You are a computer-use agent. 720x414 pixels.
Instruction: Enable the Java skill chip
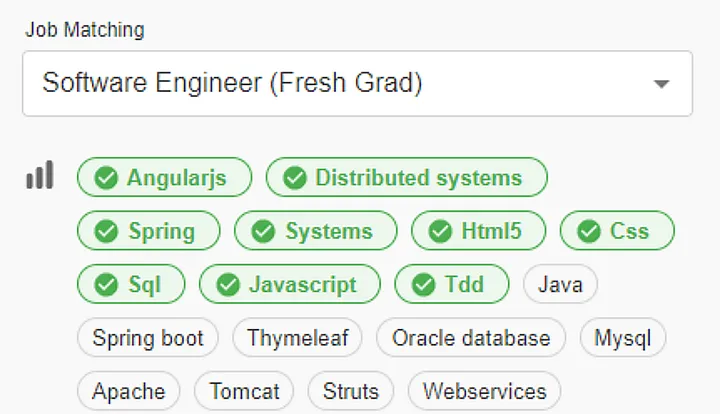(x=560, y=284)
